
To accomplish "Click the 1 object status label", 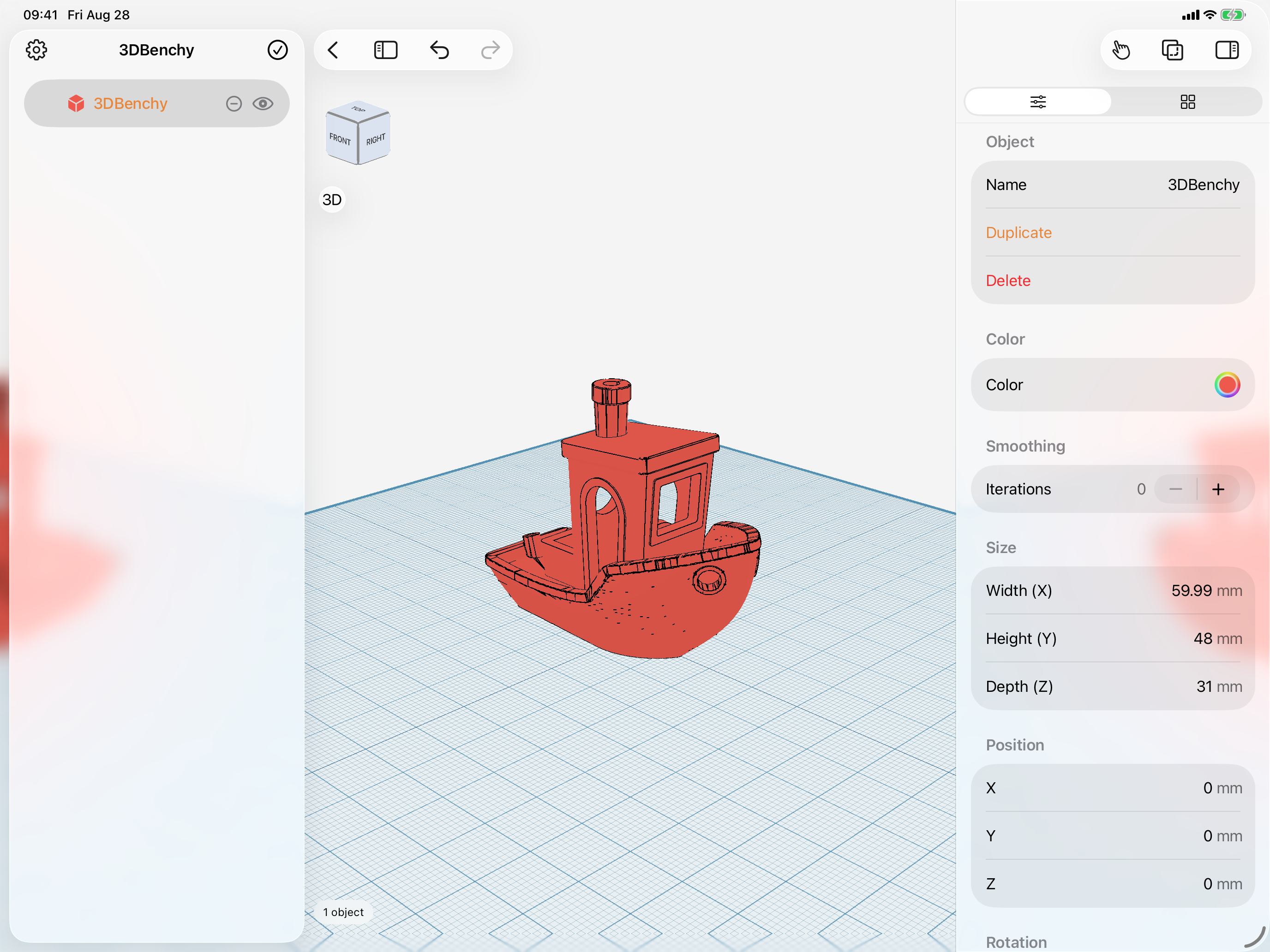I will pyautogui.click(x=343, y=912).
